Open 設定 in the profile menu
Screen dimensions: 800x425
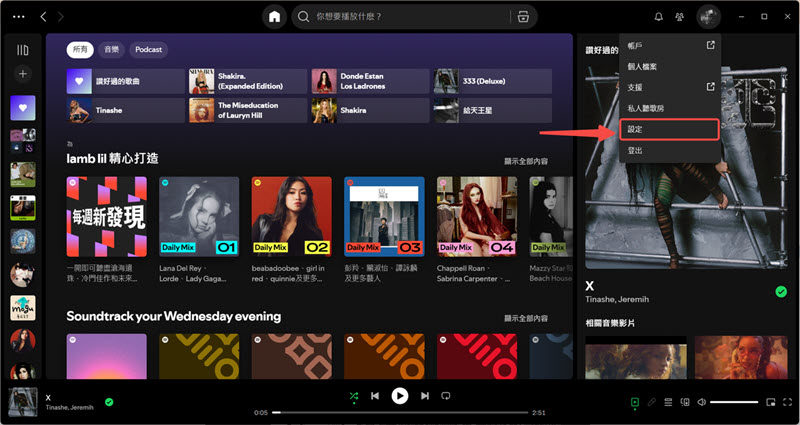[x=669, y=130]
